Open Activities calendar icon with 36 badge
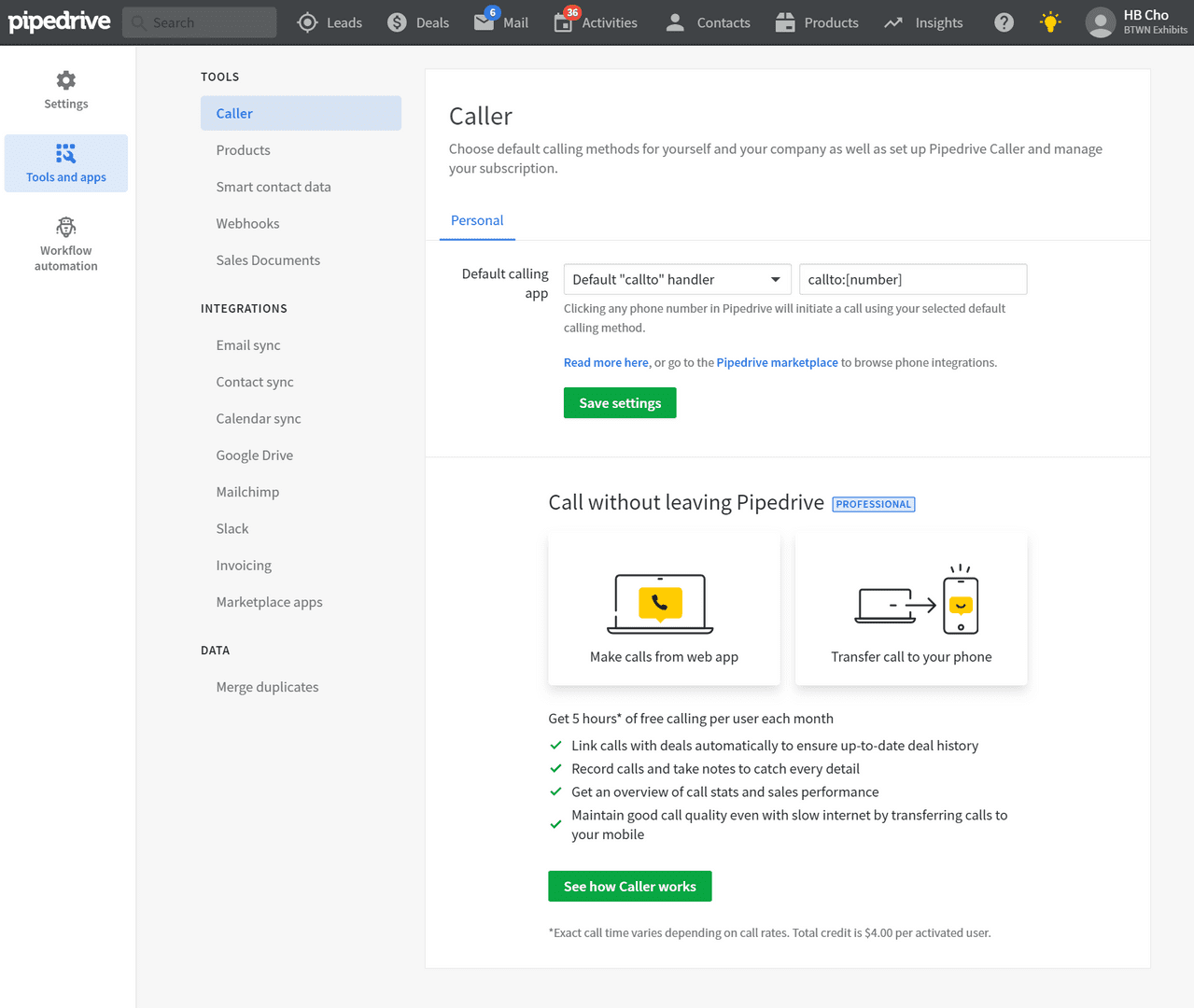Image resolution: width=1194 pixels, height=1008 pixels. coord(564,21)
